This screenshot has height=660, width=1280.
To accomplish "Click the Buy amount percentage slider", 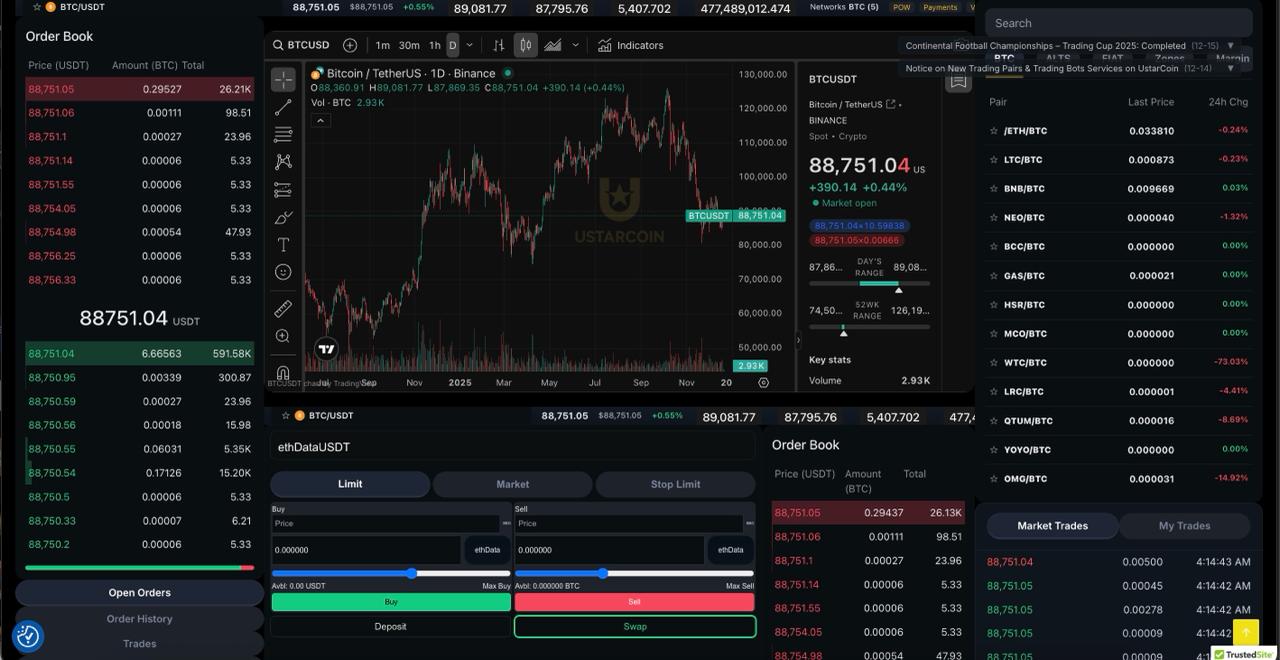I will [x=411, y=573].
